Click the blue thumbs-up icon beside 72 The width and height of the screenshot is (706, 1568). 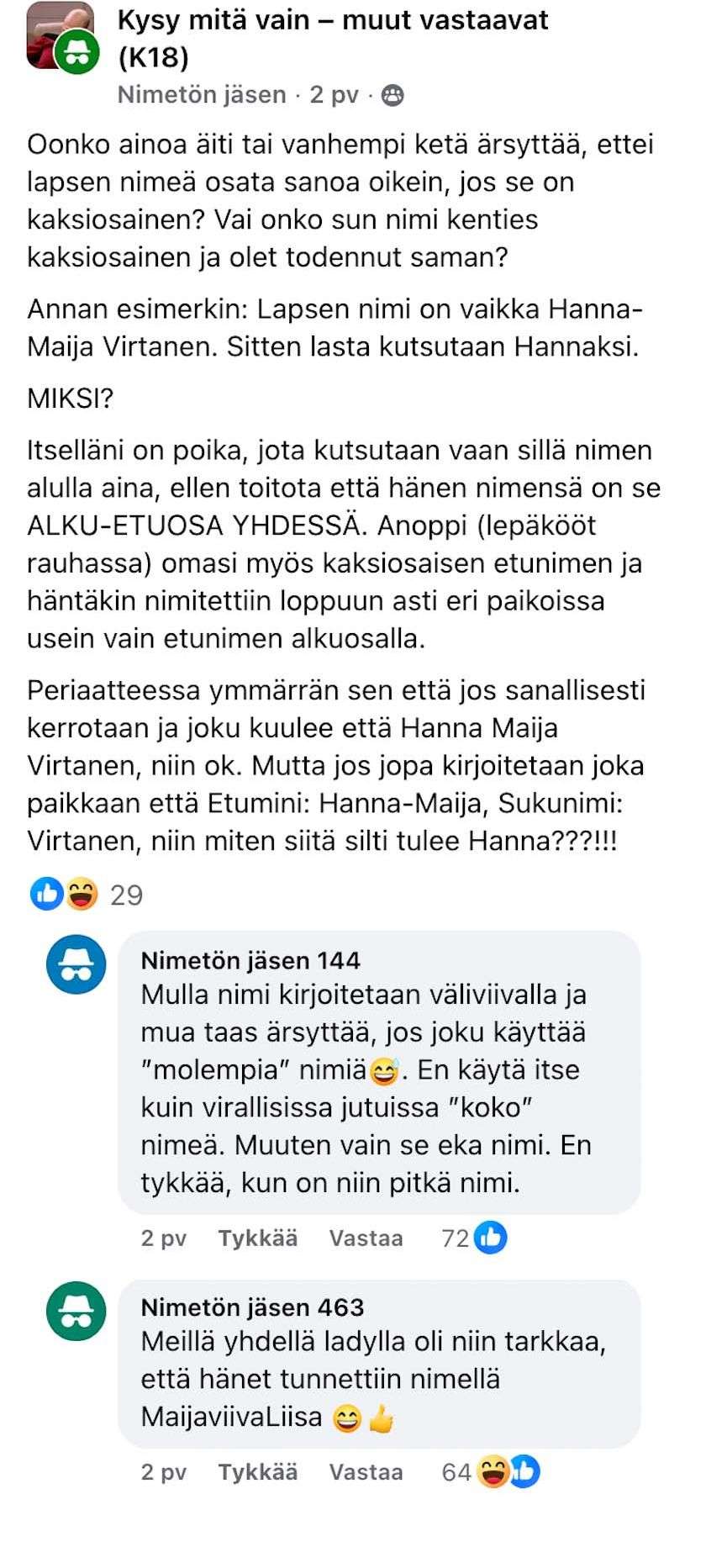[x=491, y=1237]
